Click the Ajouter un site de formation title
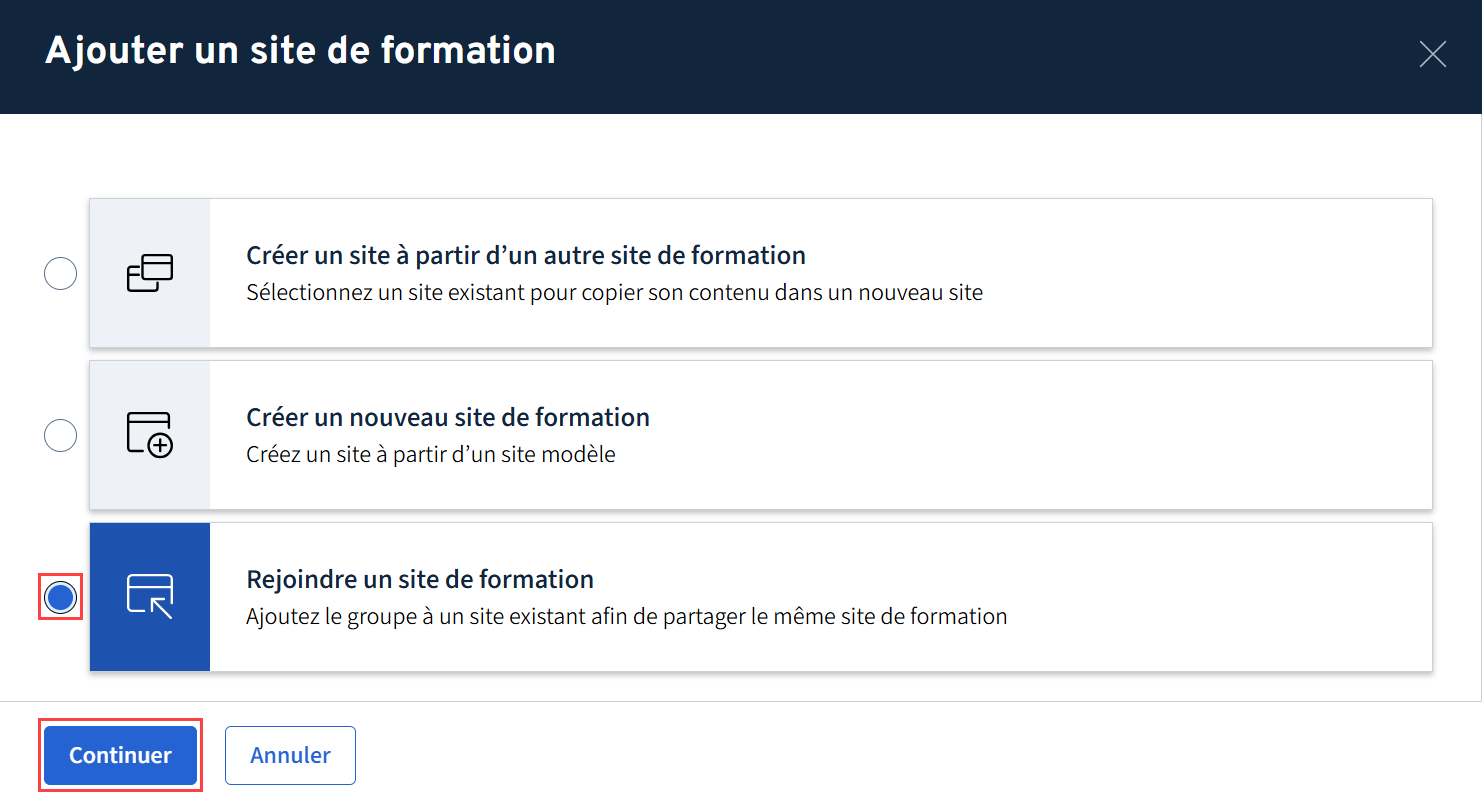Viewport: 1482px width, 799px height. coord(300,50)
